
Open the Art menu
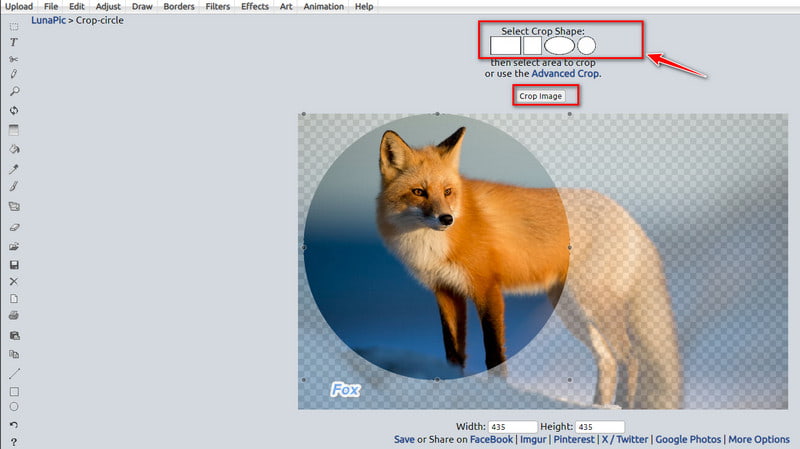coord(286,7)
